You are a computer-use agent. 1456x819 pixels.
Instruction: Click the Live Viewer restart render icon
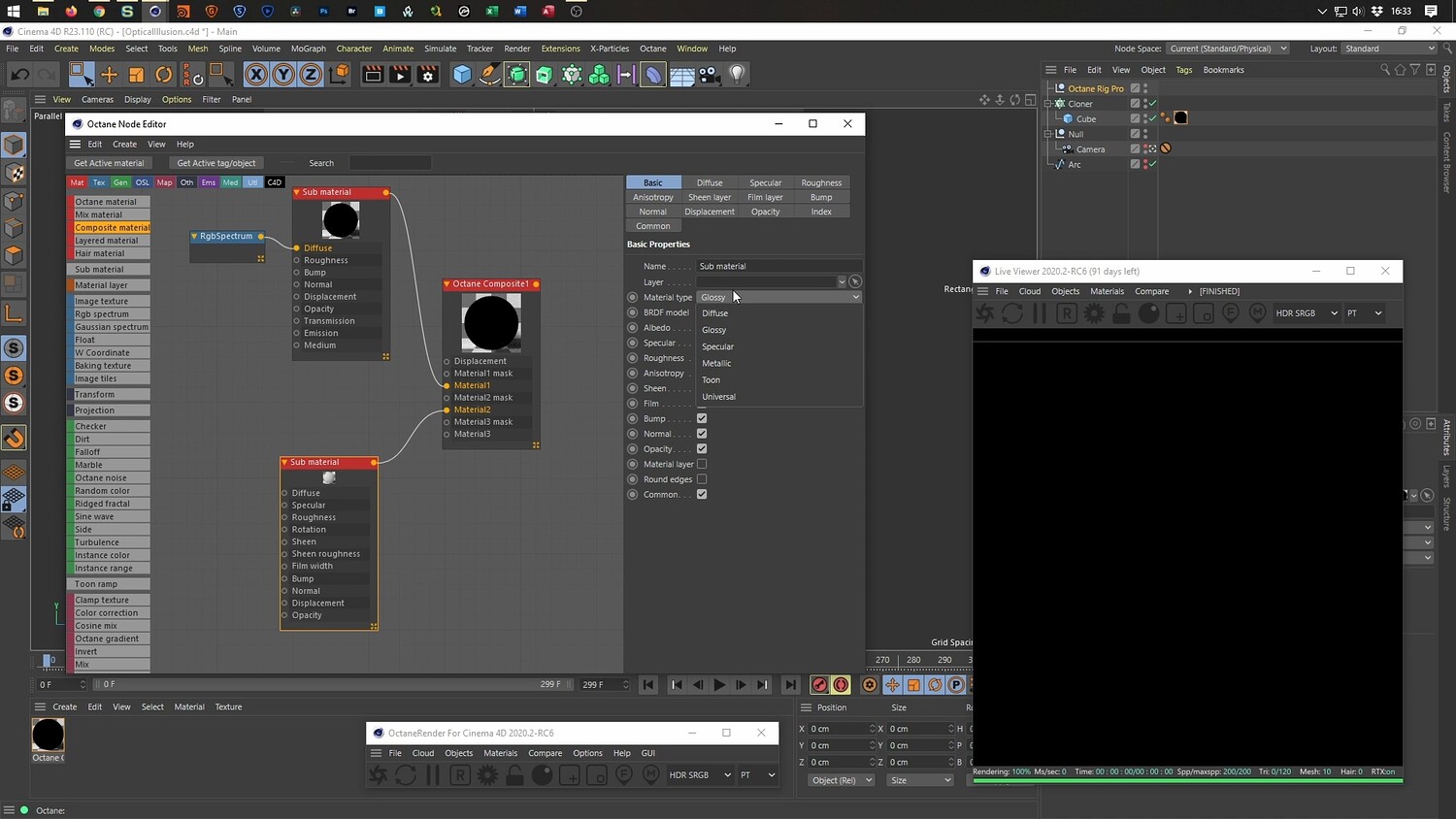(1012, 313)
